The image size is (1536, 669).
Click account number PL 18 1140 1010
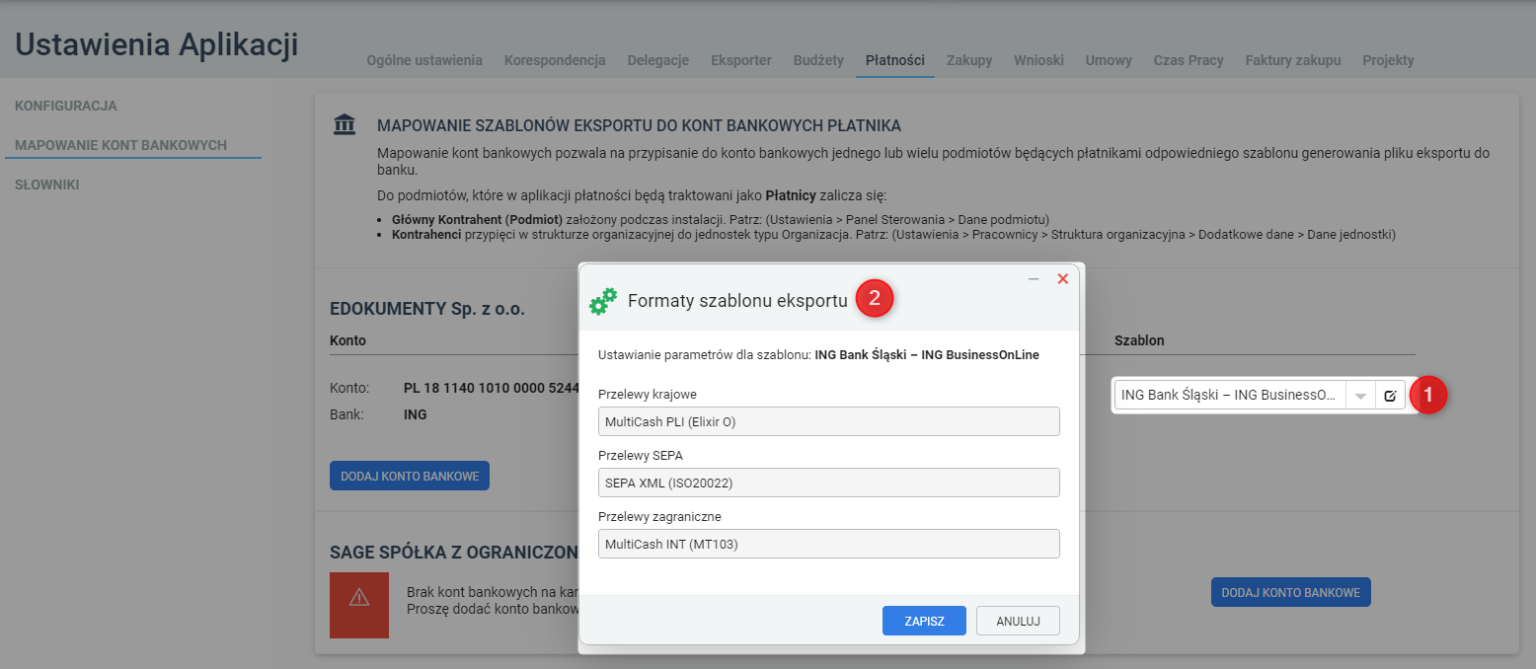pyautogui.click(x=491, y=388)
